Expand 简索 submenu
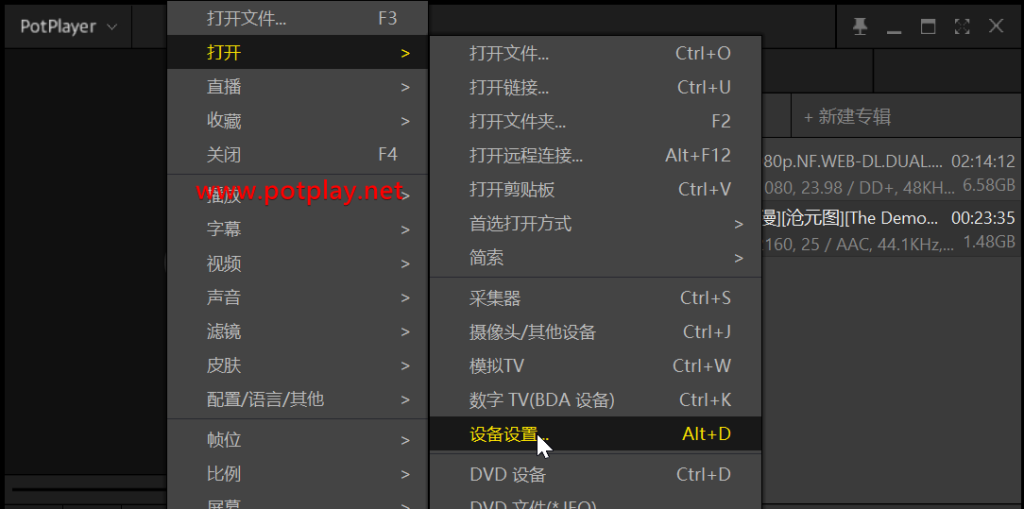1024x509 pixels. [596, 258]
